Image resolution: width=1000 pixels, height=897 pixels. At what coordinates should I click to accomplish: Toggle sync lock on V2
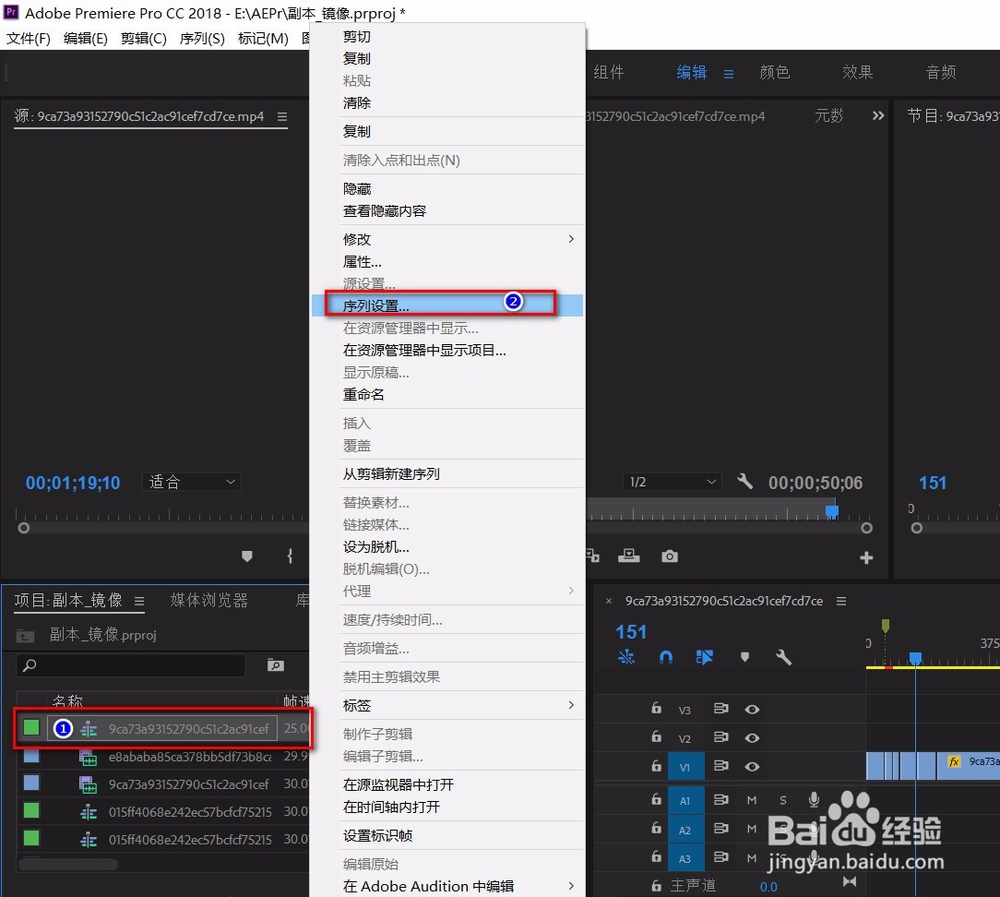pyautogui.click(x=721, y=737)
